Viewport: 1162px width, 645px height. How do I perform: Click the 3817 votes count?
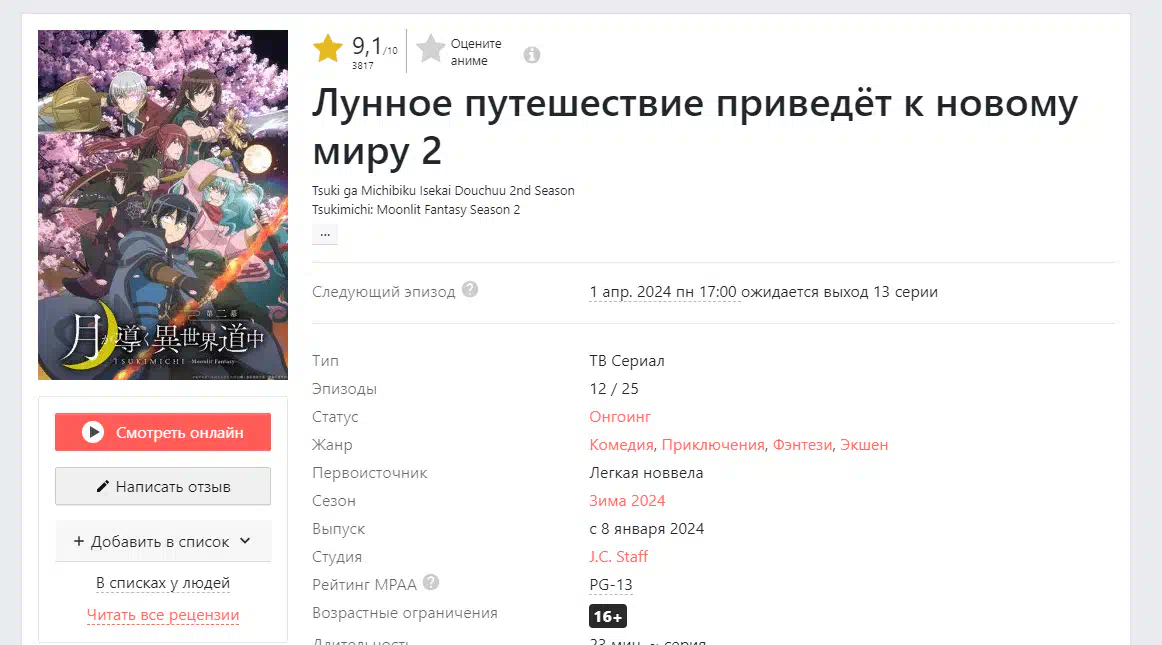pyautogui.click(x=362, y=65)
